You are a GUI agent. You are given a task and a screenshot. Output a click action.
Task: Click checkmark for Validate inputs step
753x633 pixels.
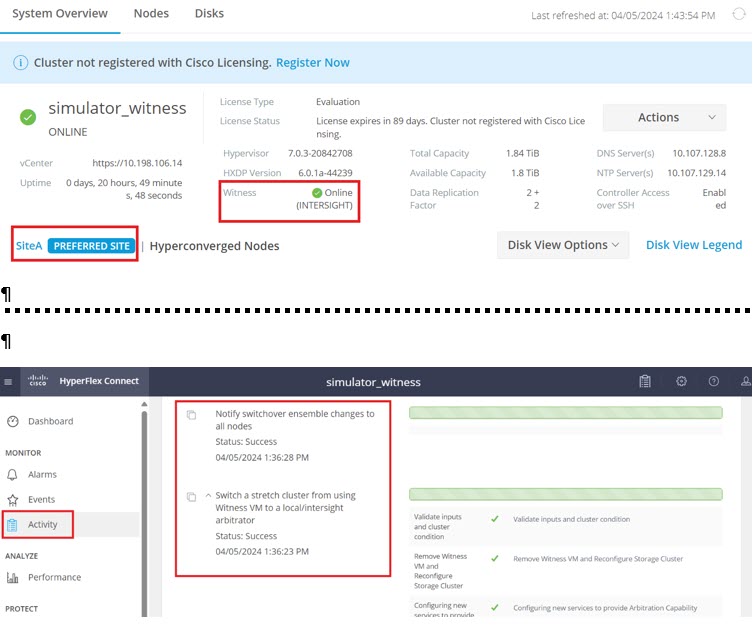(x=495, y=519)
